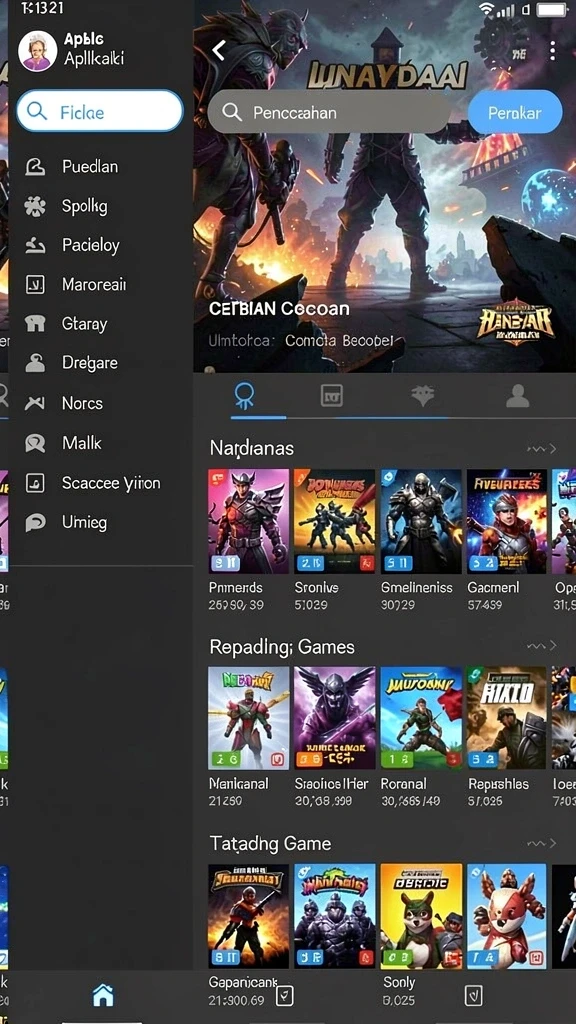Switch to the award ribbon tab
The height and width of the screenshot is (1024, 576).
coord(244,396)
